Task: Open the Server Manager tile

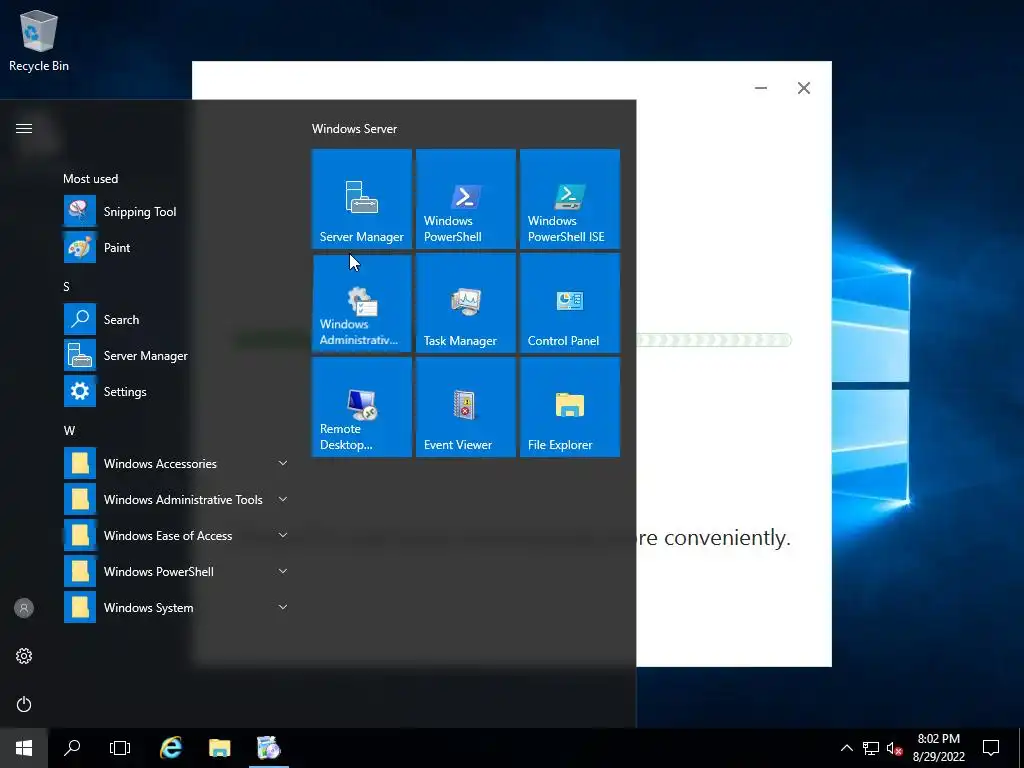Action: point(362,199)
